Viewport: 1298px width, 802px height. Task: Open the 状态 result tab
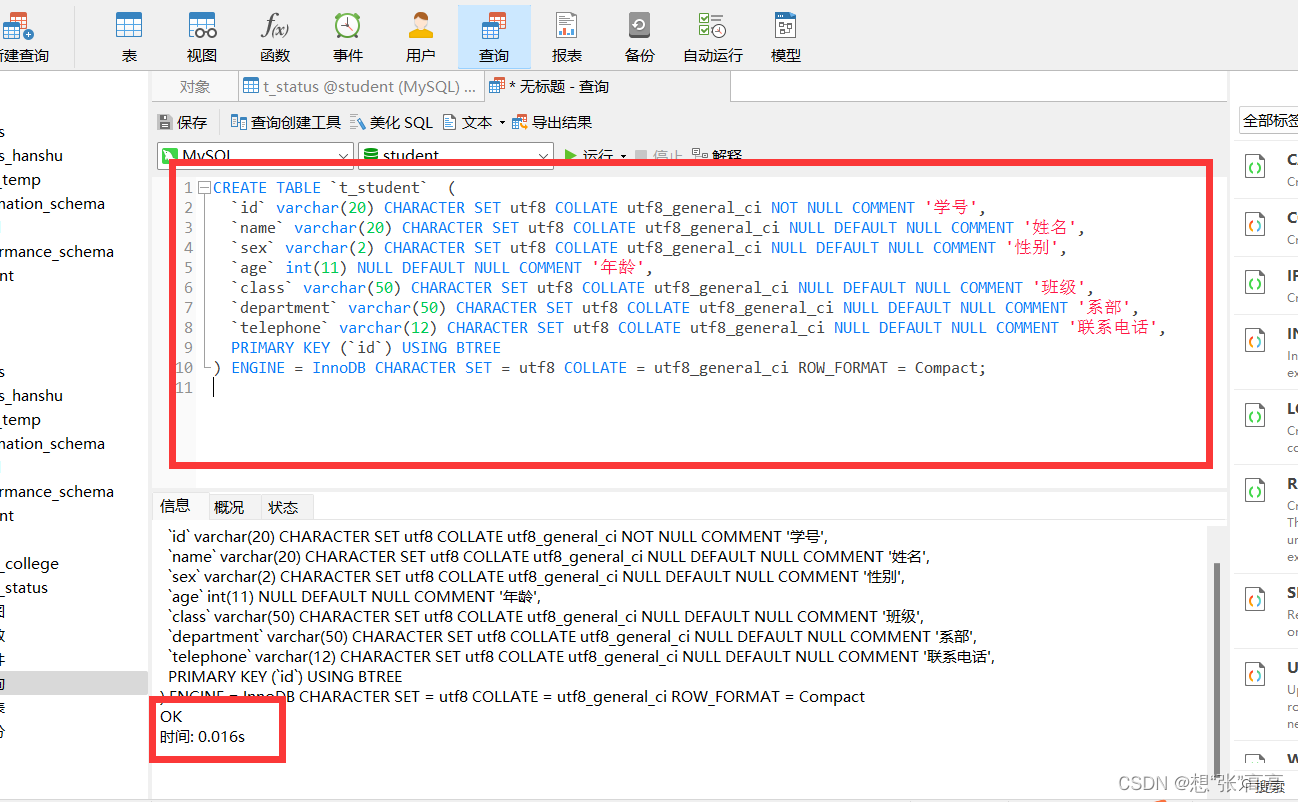coord(283,507)
